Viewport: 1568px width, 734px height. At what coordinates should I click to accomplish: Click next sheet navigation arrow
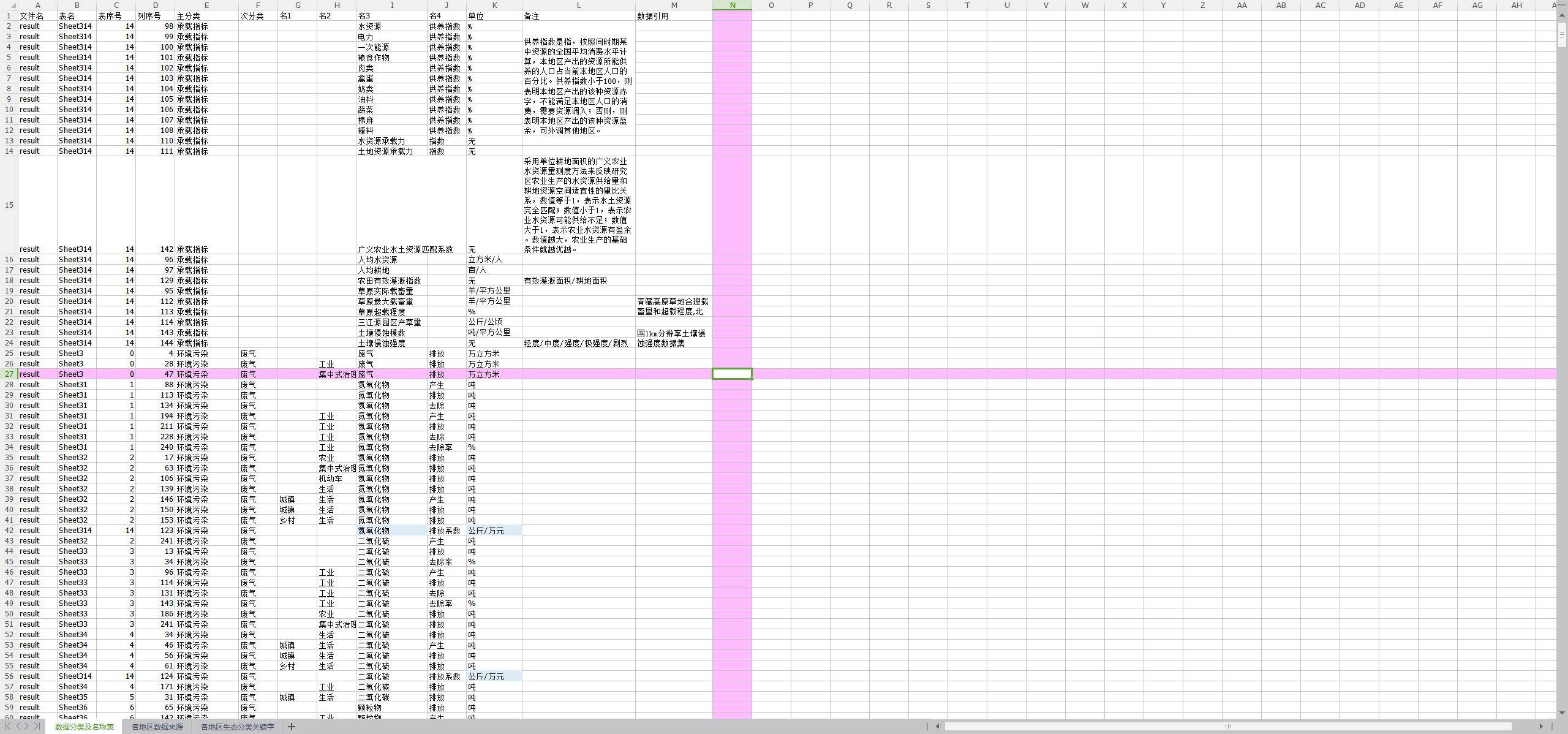(27, 726)
